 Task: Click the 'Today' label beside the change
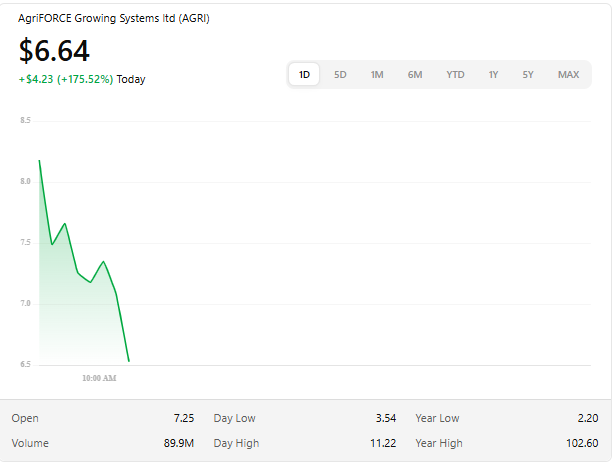(131, 79)
